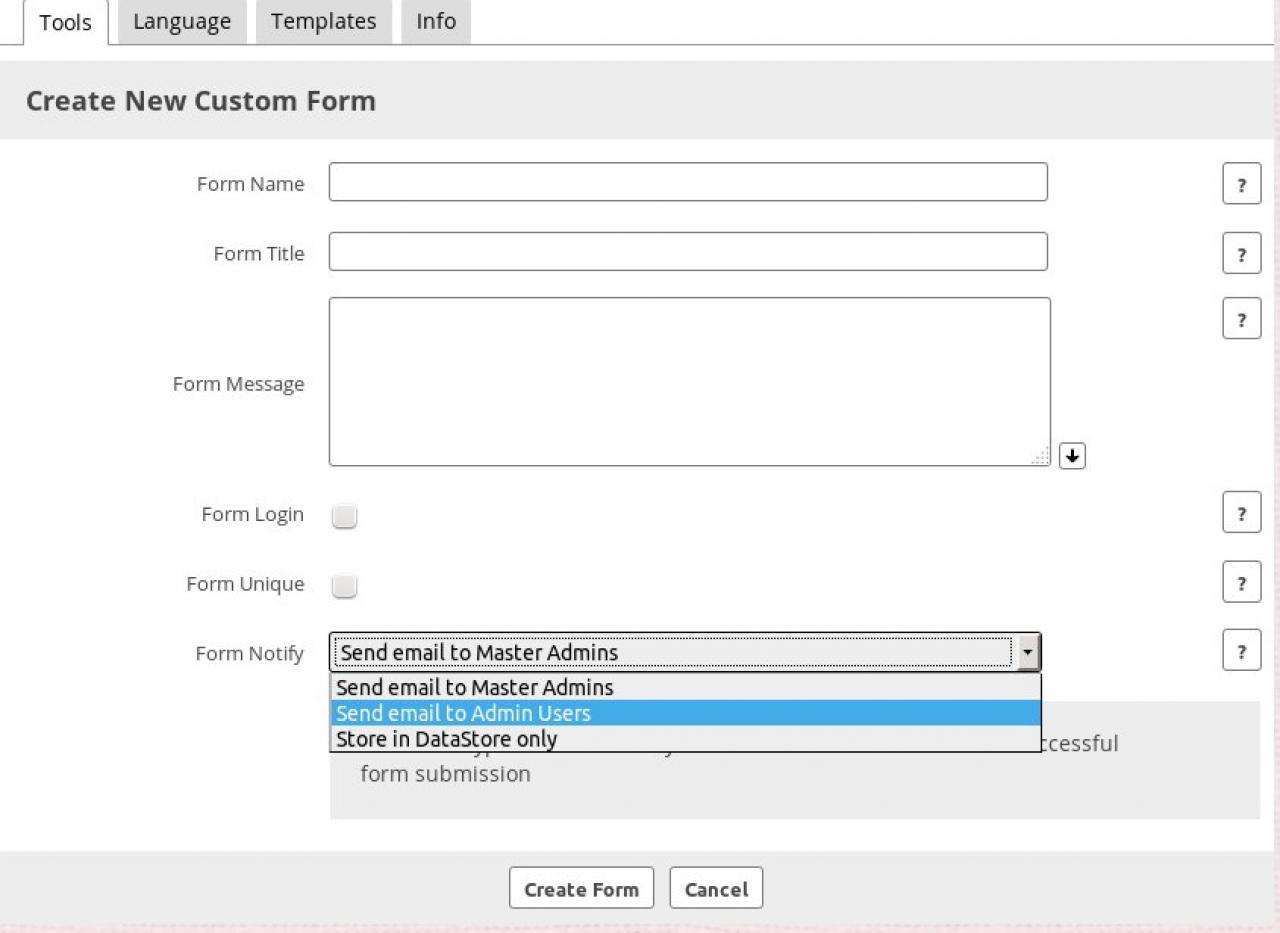
Task: Click the help icon for Form Login
Action: click(1241, 513)
